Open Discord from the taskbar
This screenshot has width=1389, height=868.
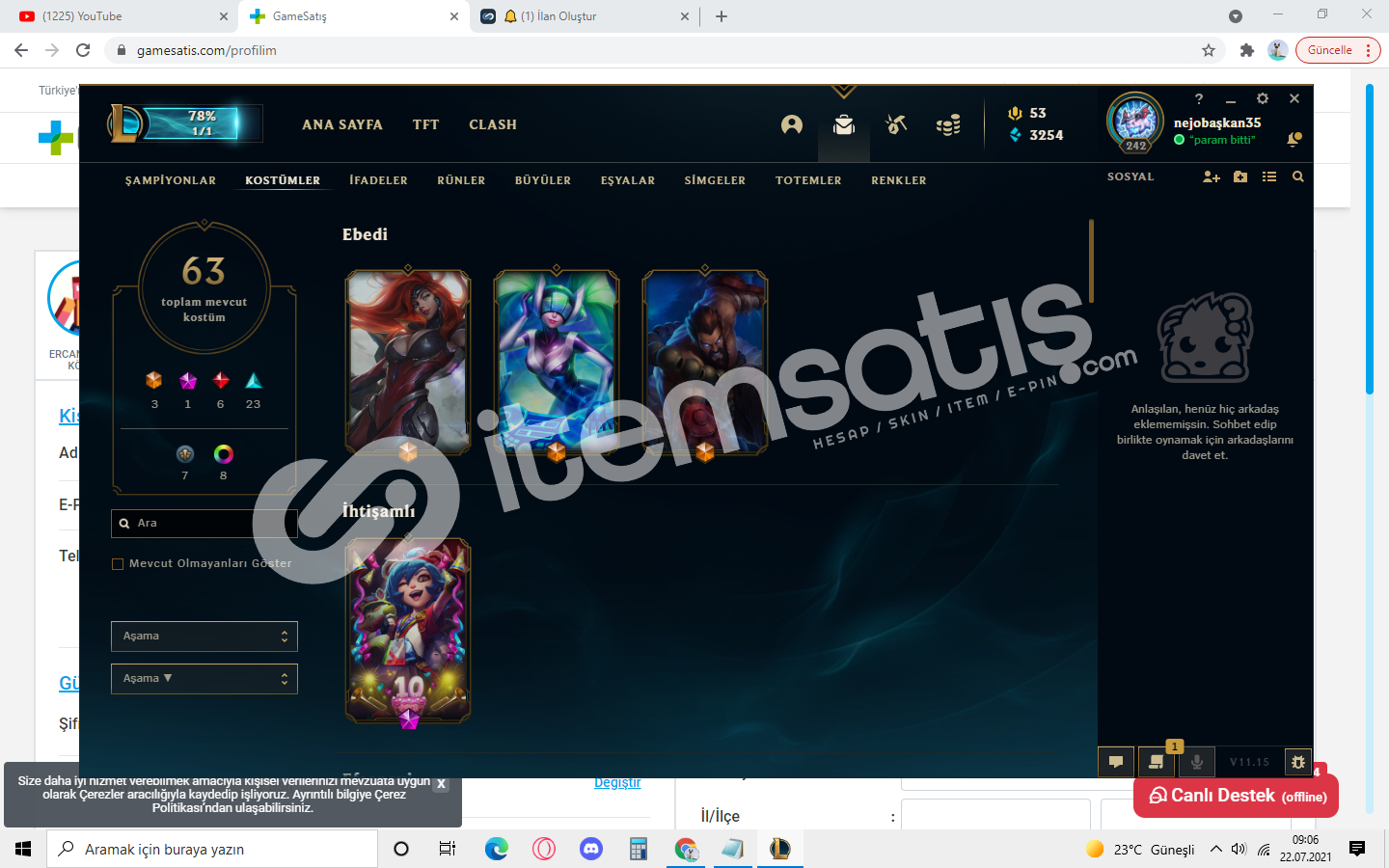[591, 849]
